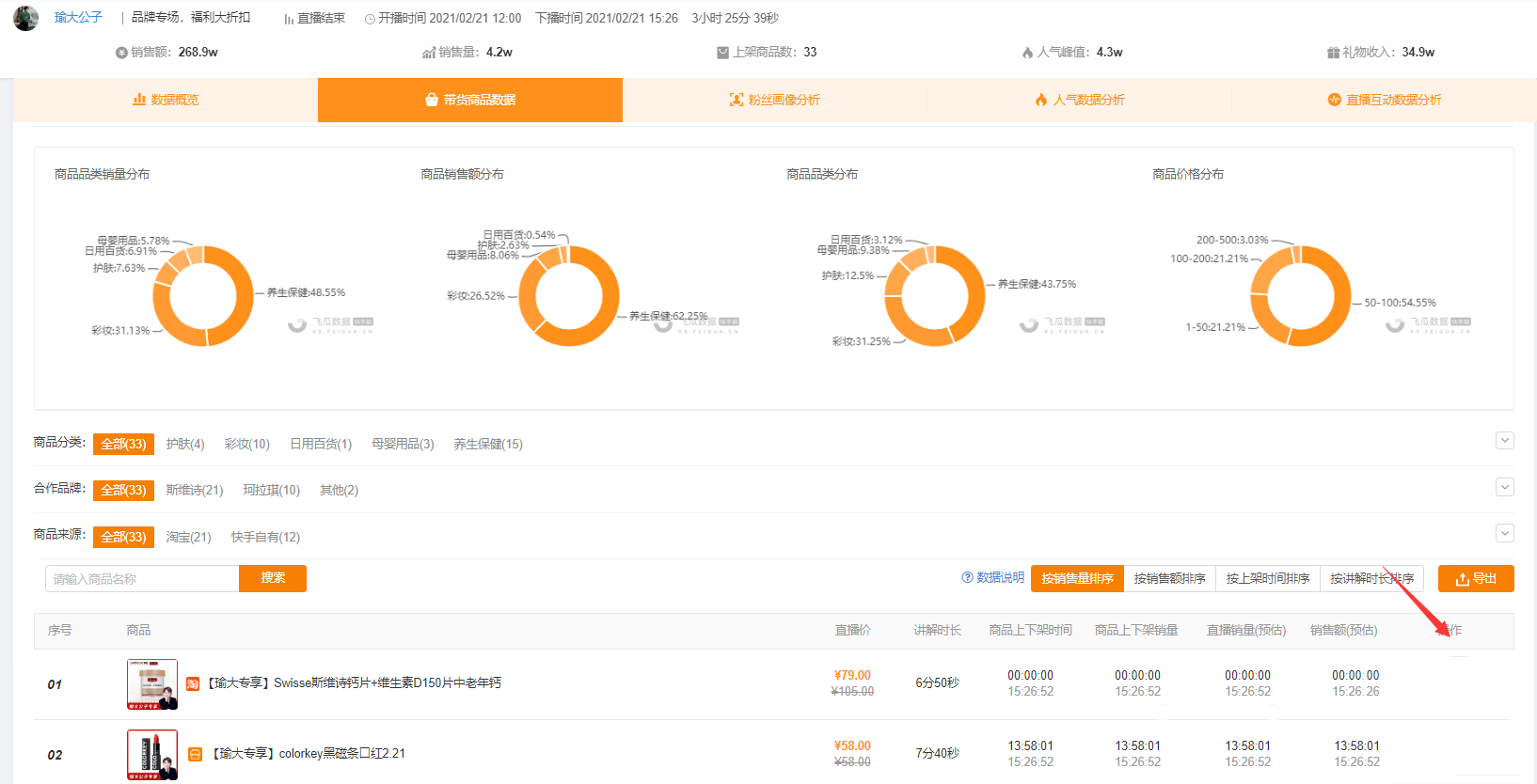
Task: Expand the 商品分类 filter row
Action: (1505, 440)
